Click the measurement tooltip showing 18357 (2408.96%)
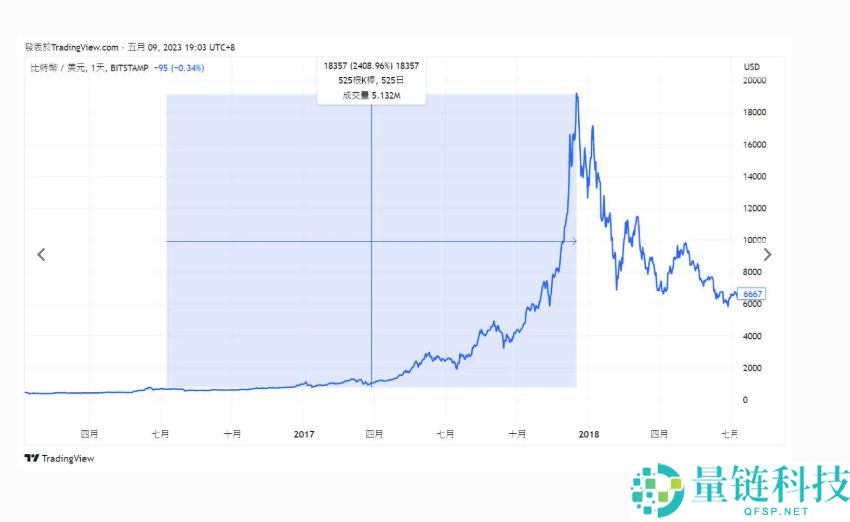 (x=371, y=66)
